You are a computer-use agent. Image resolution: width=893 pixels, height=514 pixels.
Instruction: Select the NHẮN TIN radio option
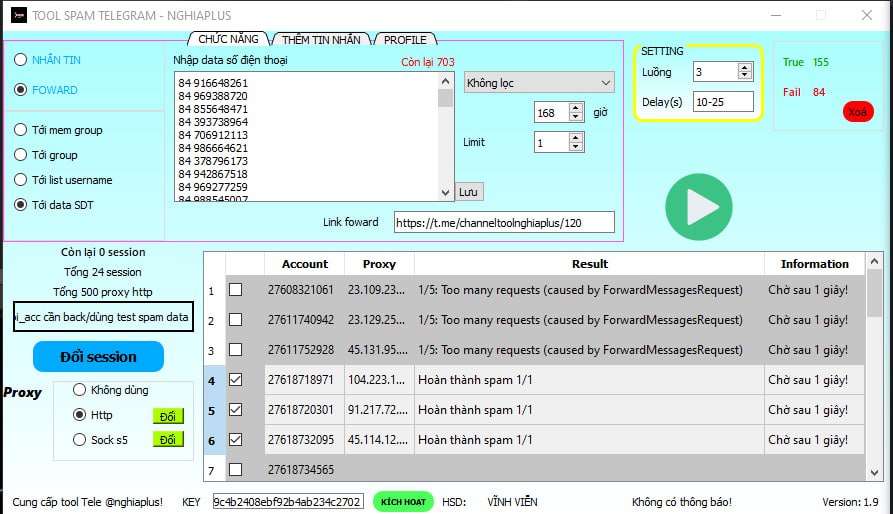[x=20, y=60]
